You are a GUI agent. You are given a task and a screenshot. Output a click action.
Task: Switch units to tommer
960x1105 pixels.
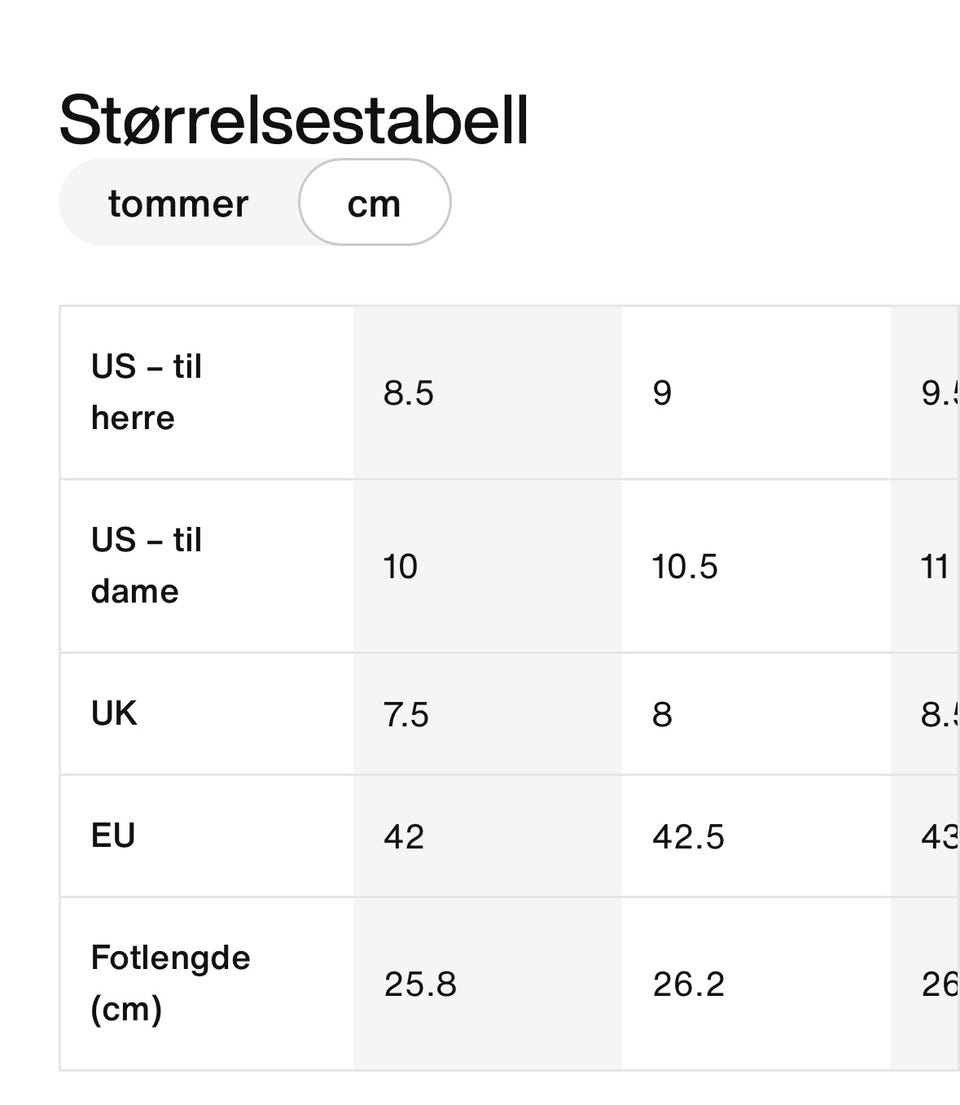click(178, 203)
